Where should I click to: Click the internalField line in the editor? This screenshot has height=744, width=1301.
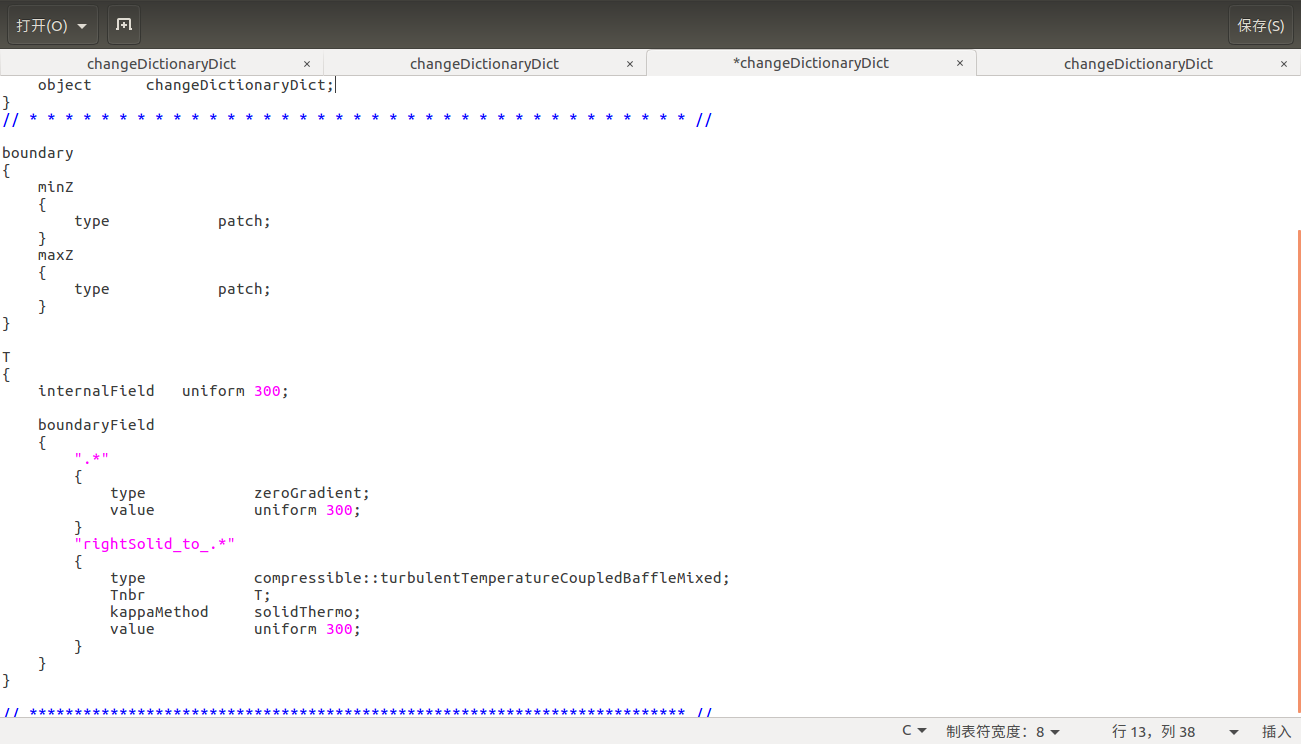click(162, 391)
